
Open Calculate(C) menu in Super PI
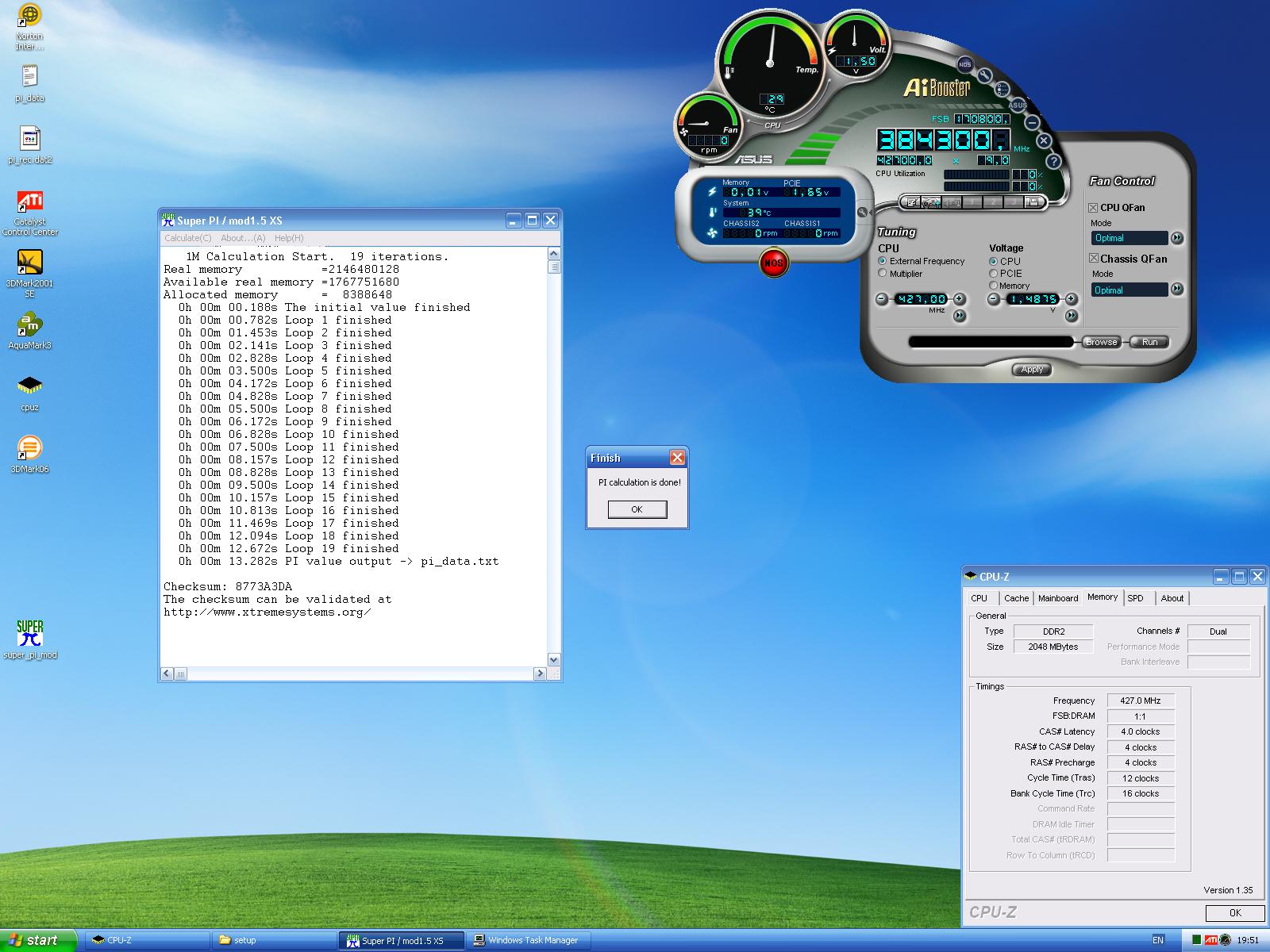point(187,238)
